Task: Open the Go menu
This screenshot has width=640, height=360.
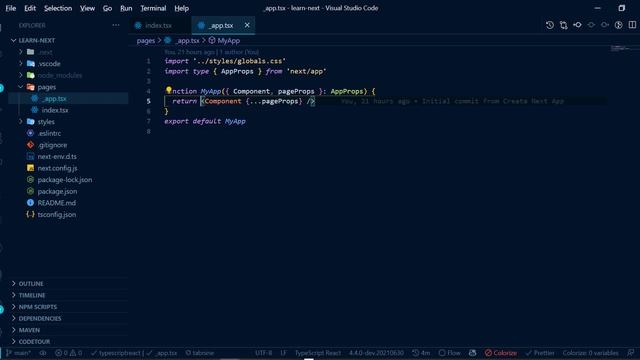Action: pyautogui.click(x=107, y=8)
